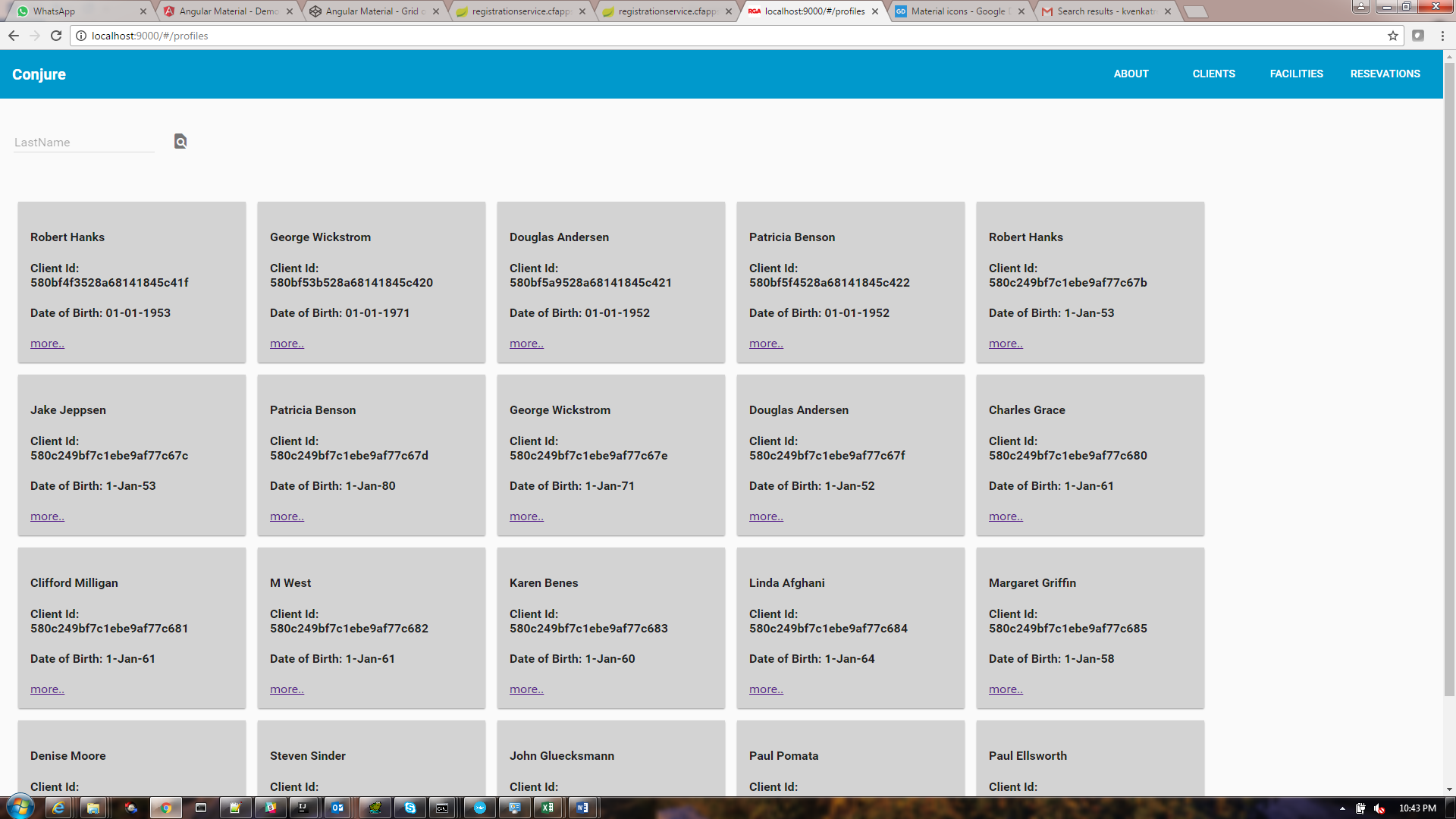Go back using browser back arrow
1456x819 pixels.
14,36
